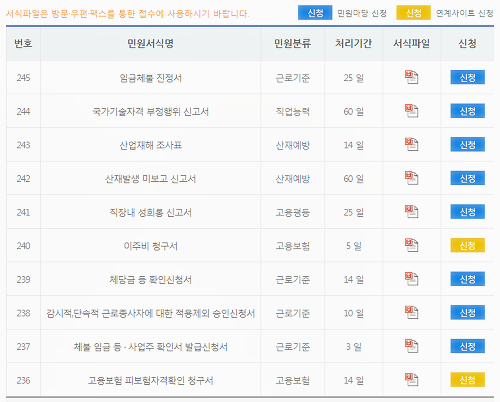500x402 pixels.
Task: Open form name 이주비 청구서
Action: (x=151, y=246)
